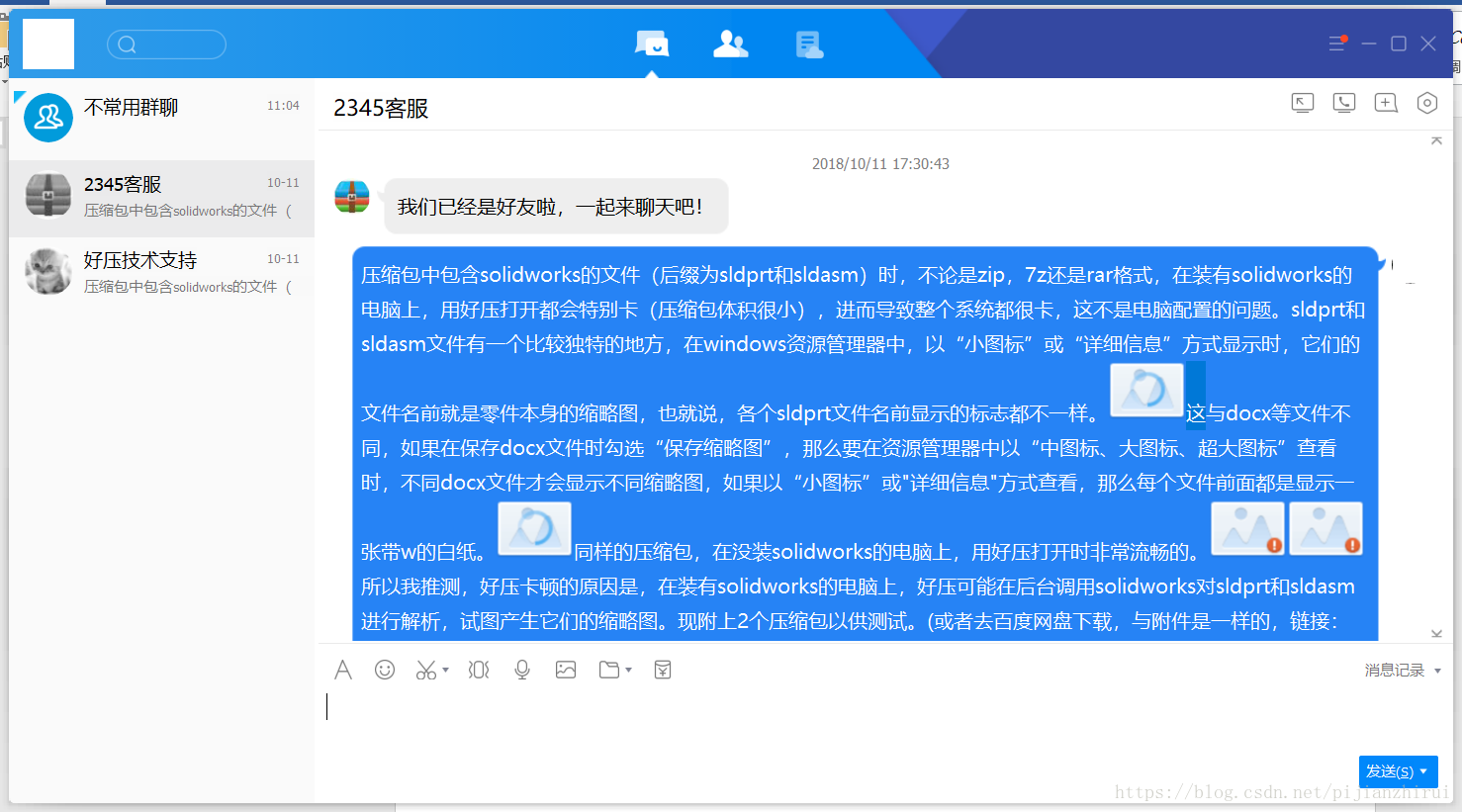Click the search box in header

pos(166,45)
